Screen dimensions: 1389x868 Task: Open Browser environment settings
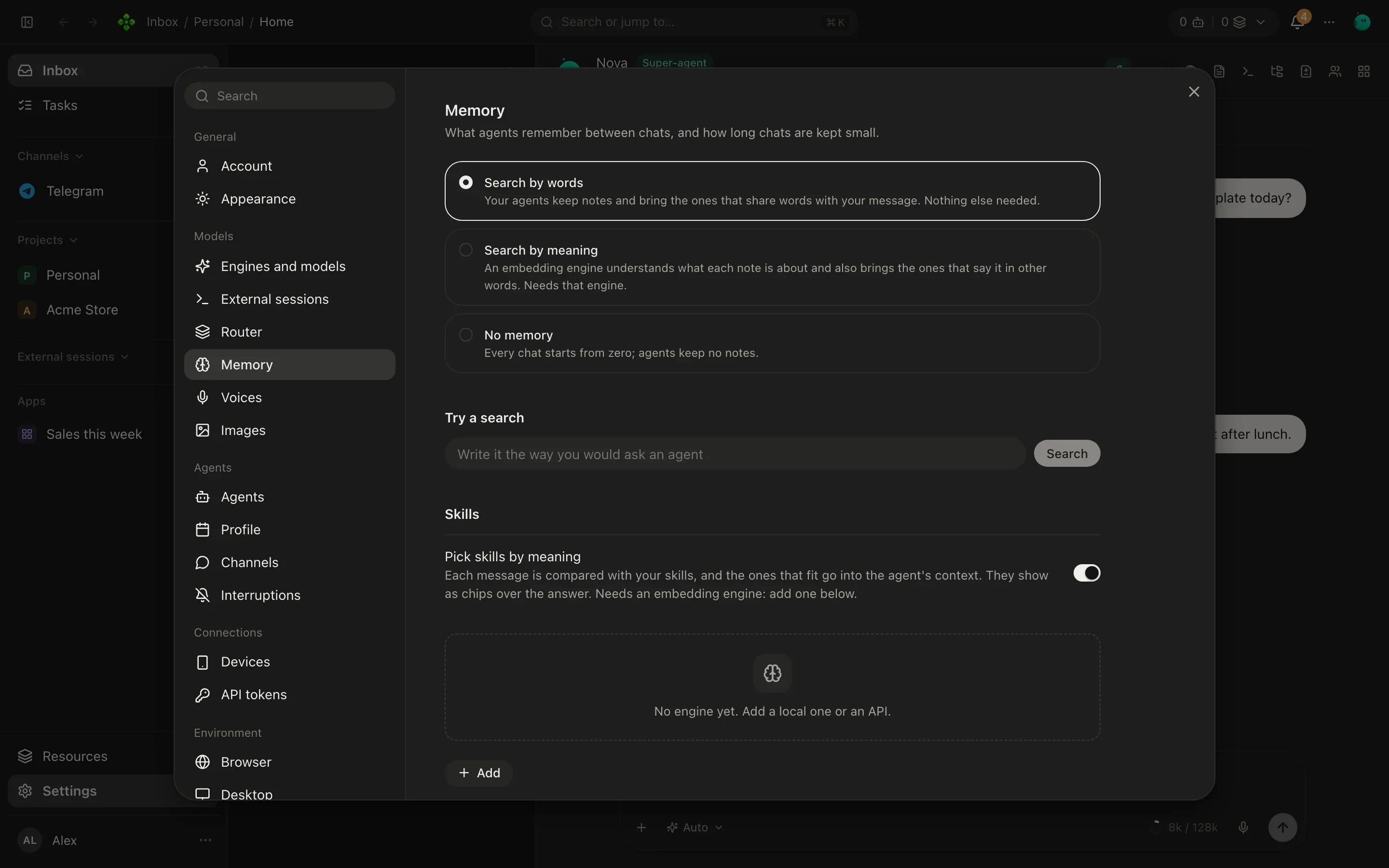point(289,762)
